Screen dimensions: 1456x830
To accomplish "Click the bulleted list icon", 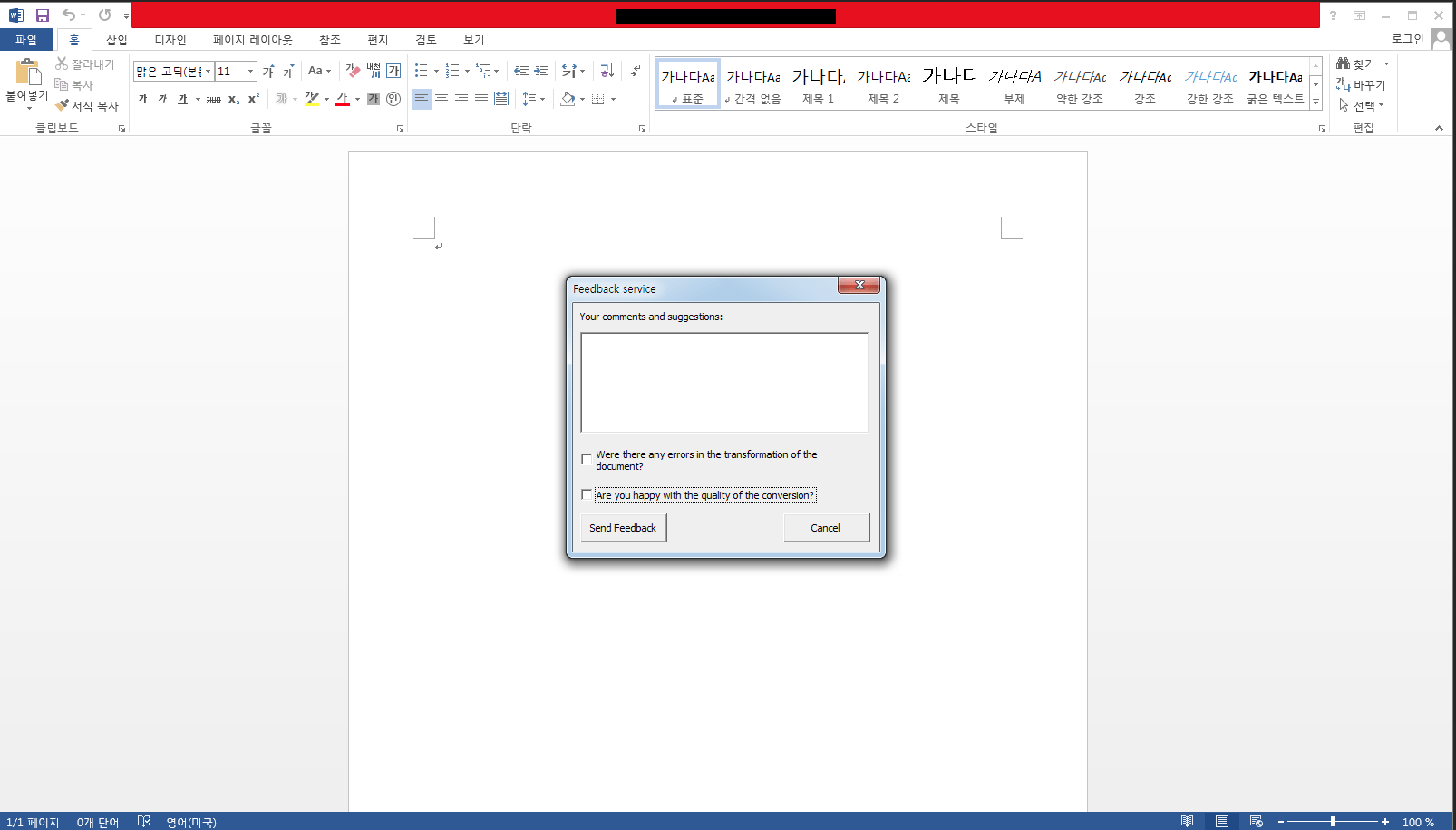I will pyautogui.click(x=421, y=71).
